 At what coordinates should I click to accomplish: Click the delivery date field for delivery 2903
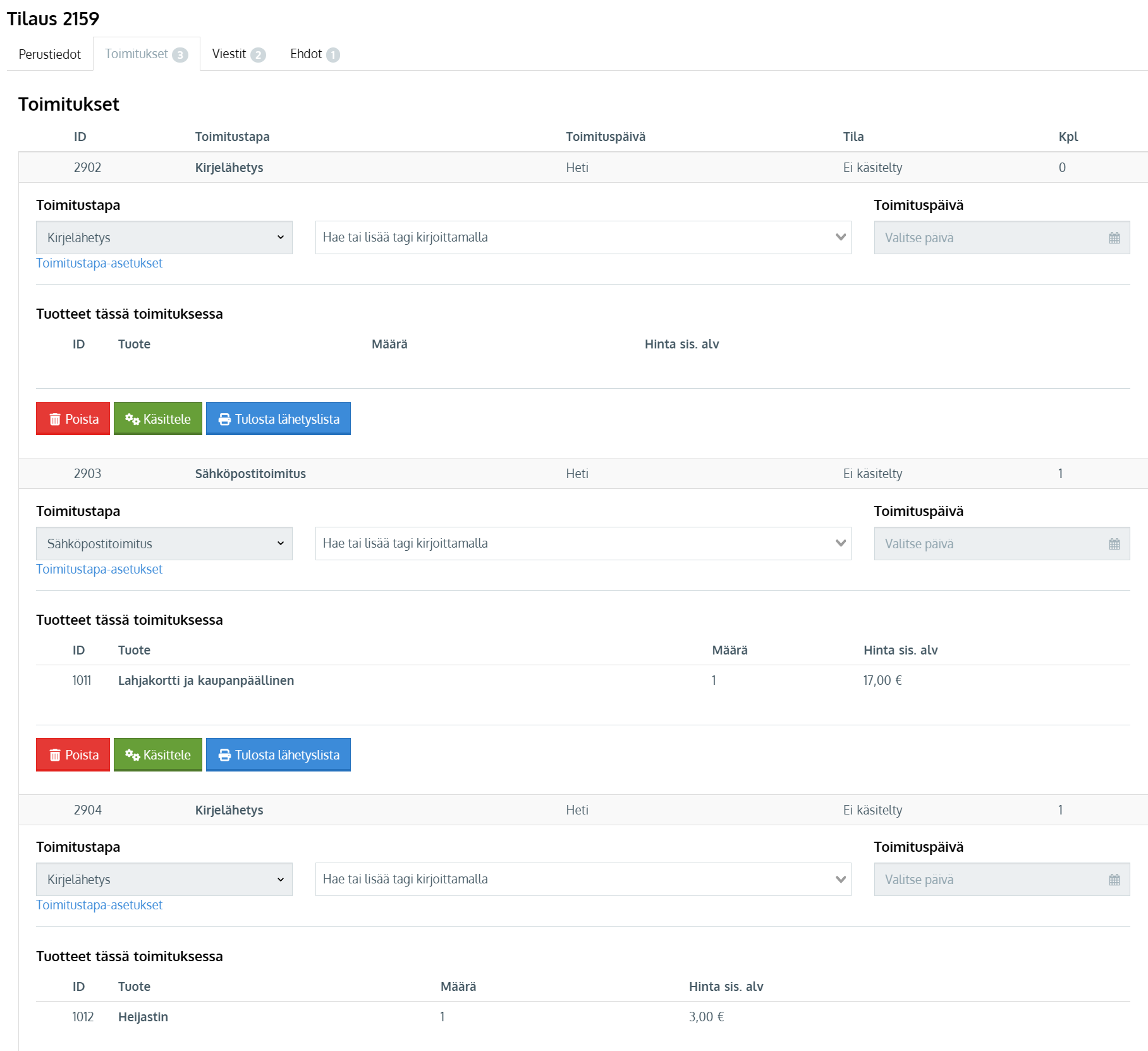pos(1002,544)
